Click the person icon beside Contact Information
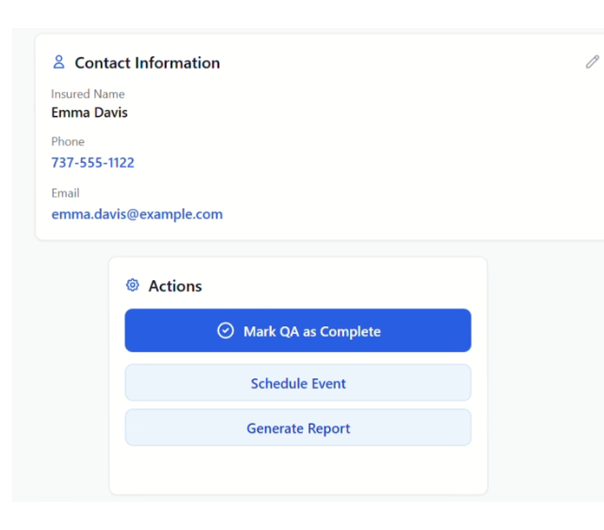 (58, 62)
